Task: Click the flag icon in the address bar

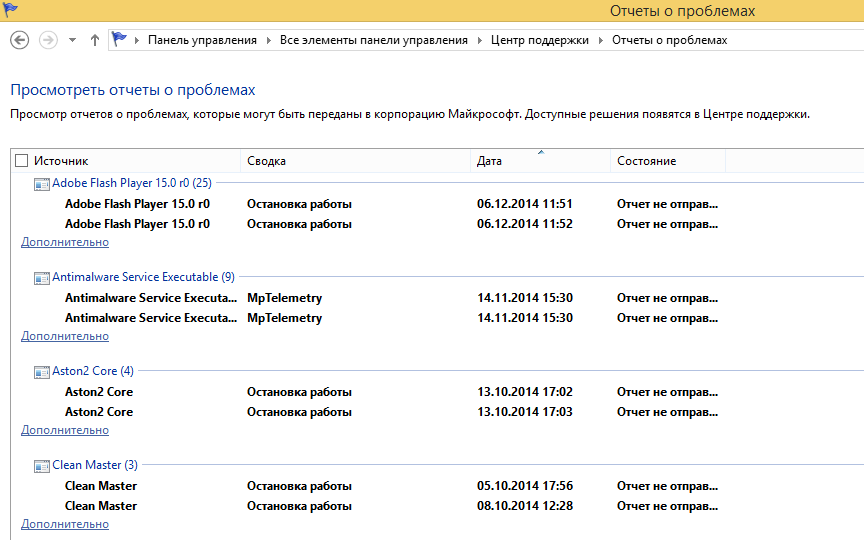Action: pos(119,40)
